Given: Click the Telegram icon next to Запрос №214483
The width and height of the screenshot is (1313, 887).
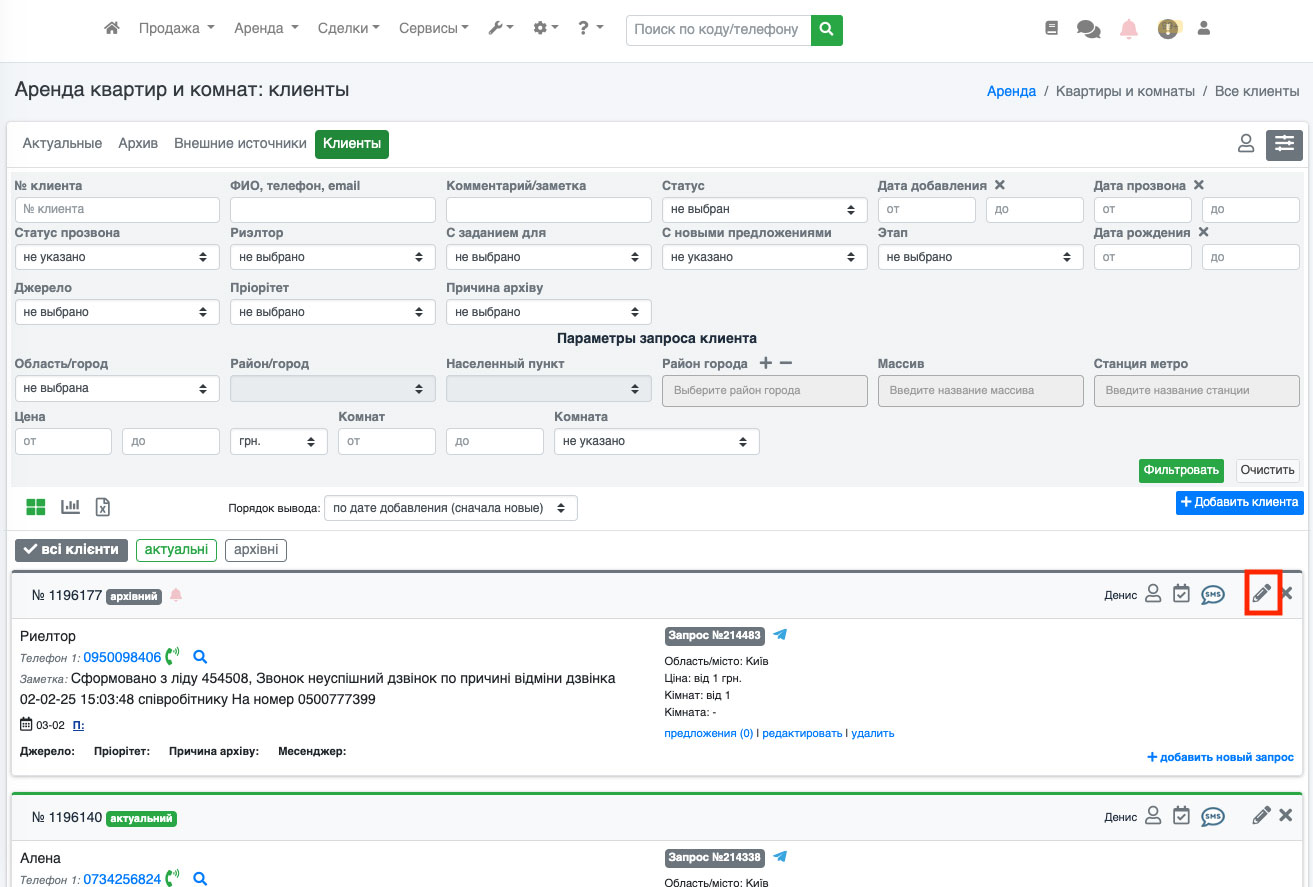Looking at the screenshot, I should pos(781,635).
